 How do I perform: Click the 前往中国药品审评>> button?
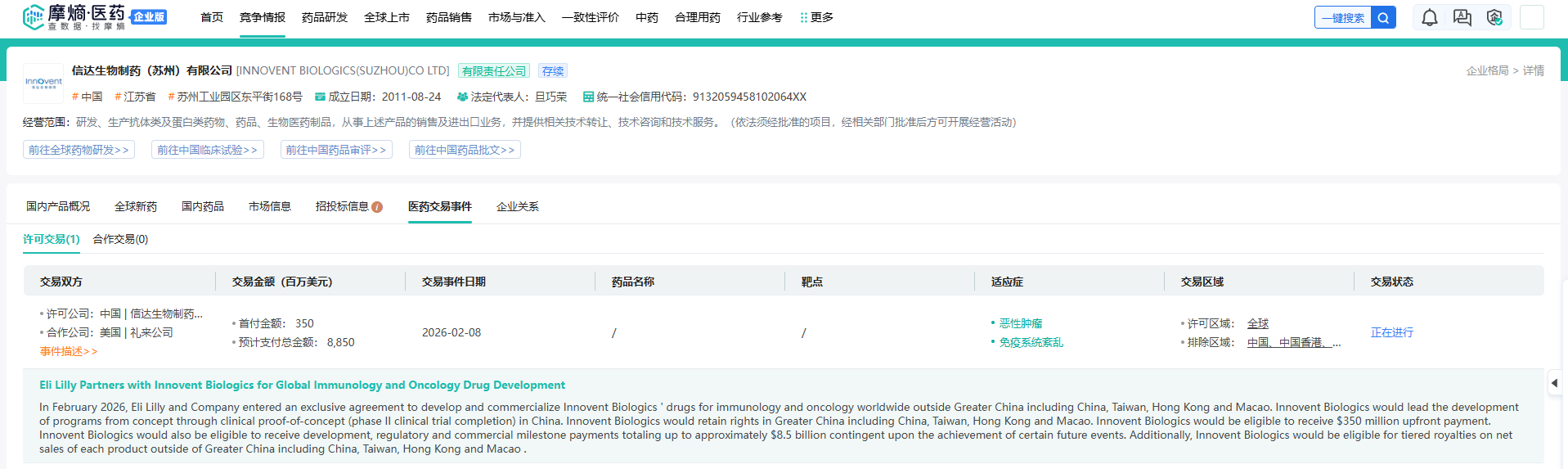(x=335, y=150)
